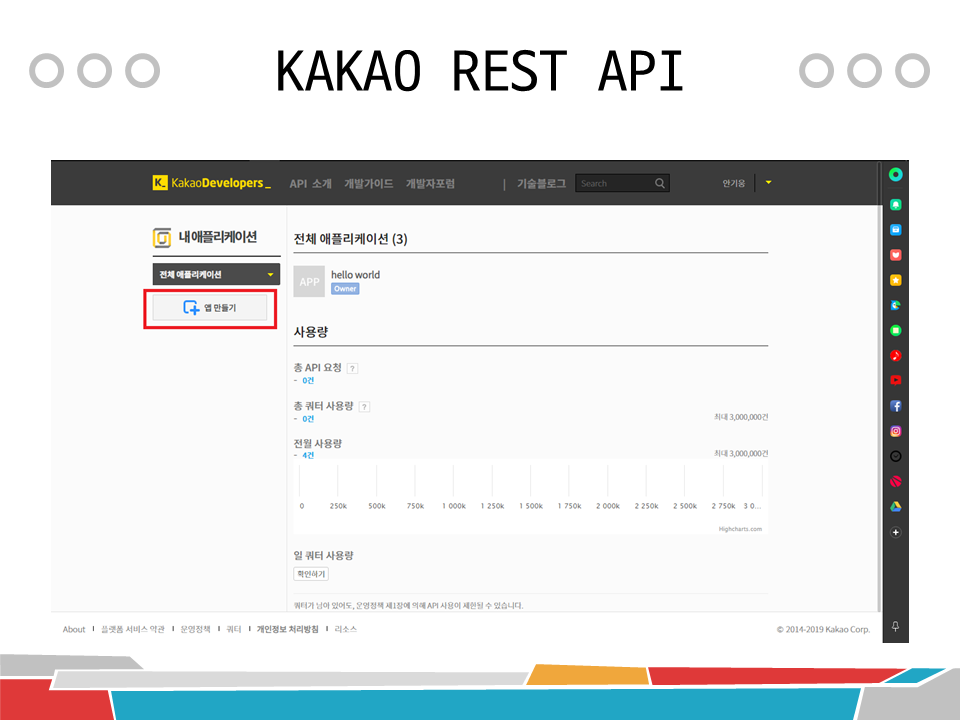
Task: Click the Highcharts.com credit link
Action: click(x=740, y=529)
